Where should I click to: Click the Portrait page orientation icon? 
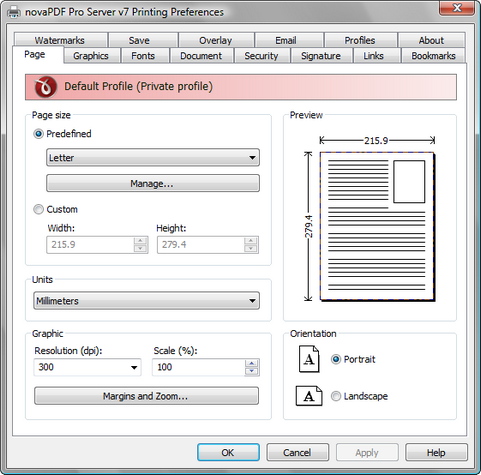tap(309, 359)
